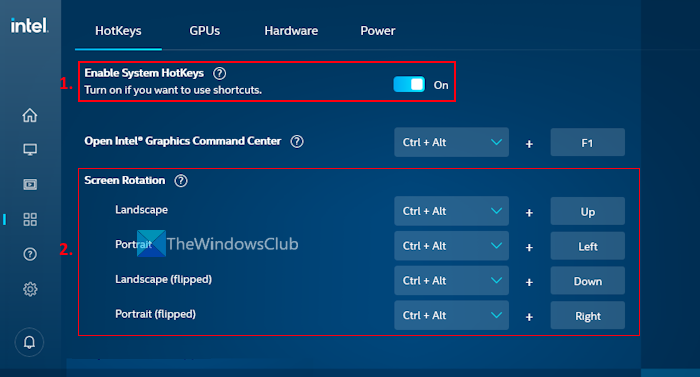Click the Right key field
This screenshot has width=700, height=377.
[x=588, y=316]
